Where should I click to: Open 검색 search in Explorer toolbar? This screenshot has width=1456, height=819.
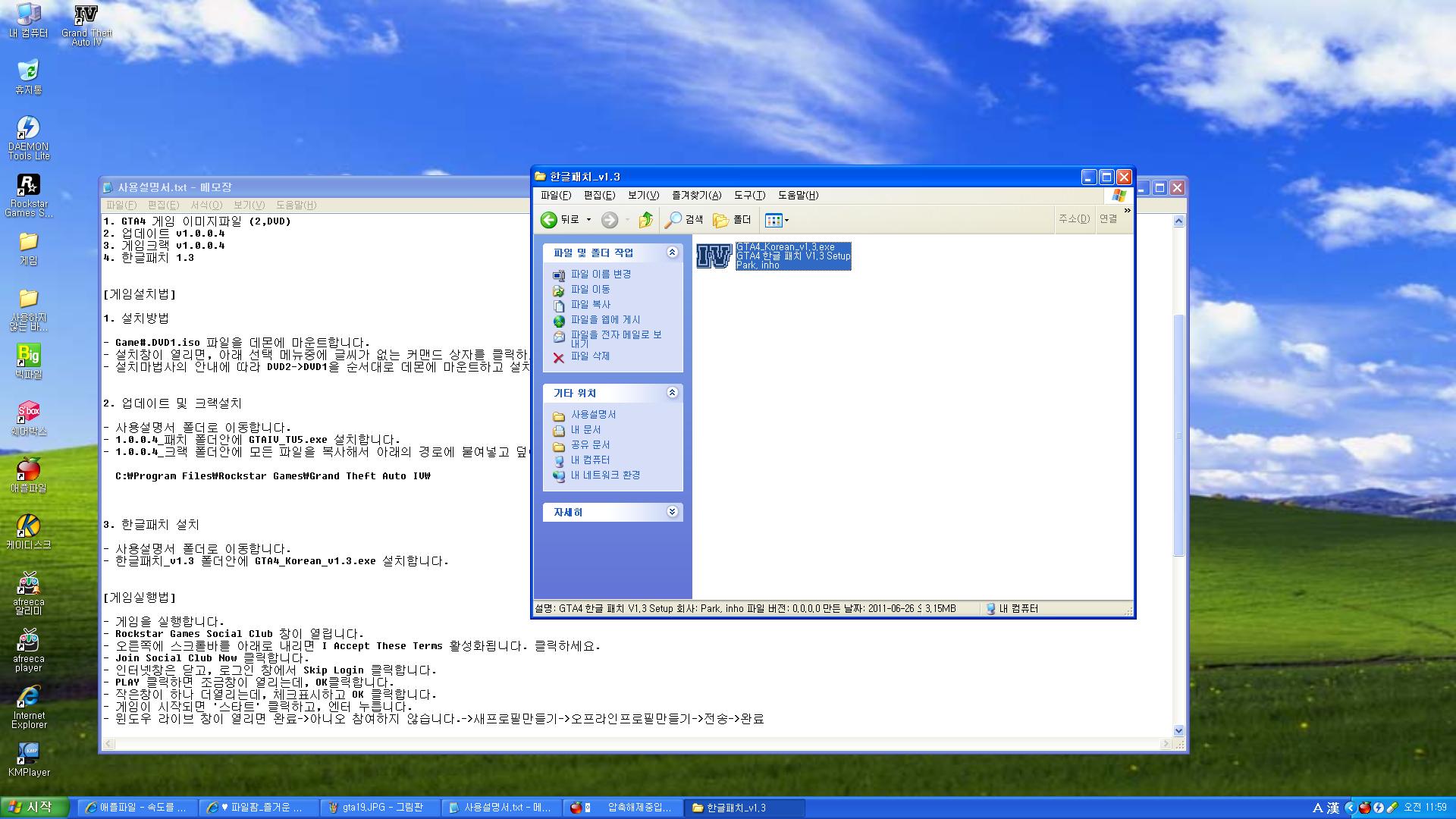pyautogui.click(x=684, y=220)
